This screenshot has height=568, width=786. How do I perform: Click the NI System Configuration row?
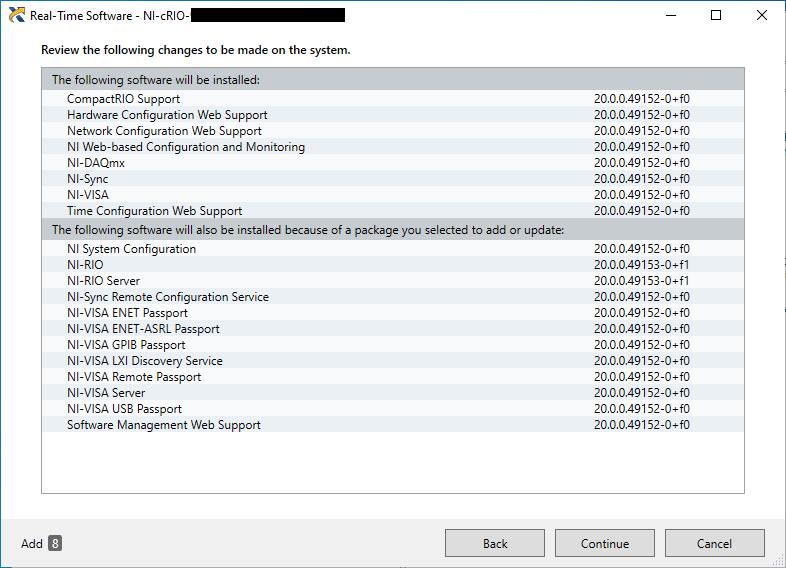point(131,249)
